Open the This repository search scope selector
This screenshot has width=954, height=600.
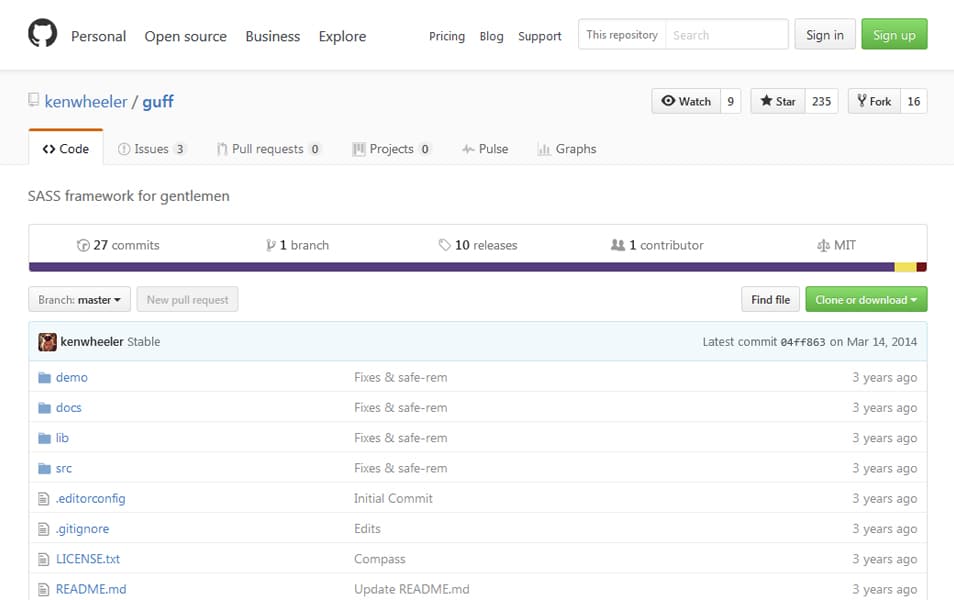(x=621, y=33)
